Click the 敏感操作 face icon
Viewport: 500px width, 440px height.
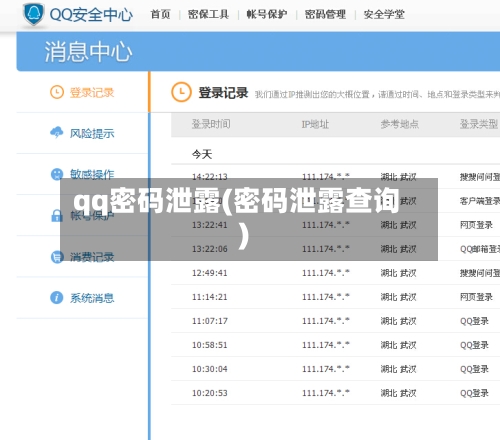tap(57, 174)
